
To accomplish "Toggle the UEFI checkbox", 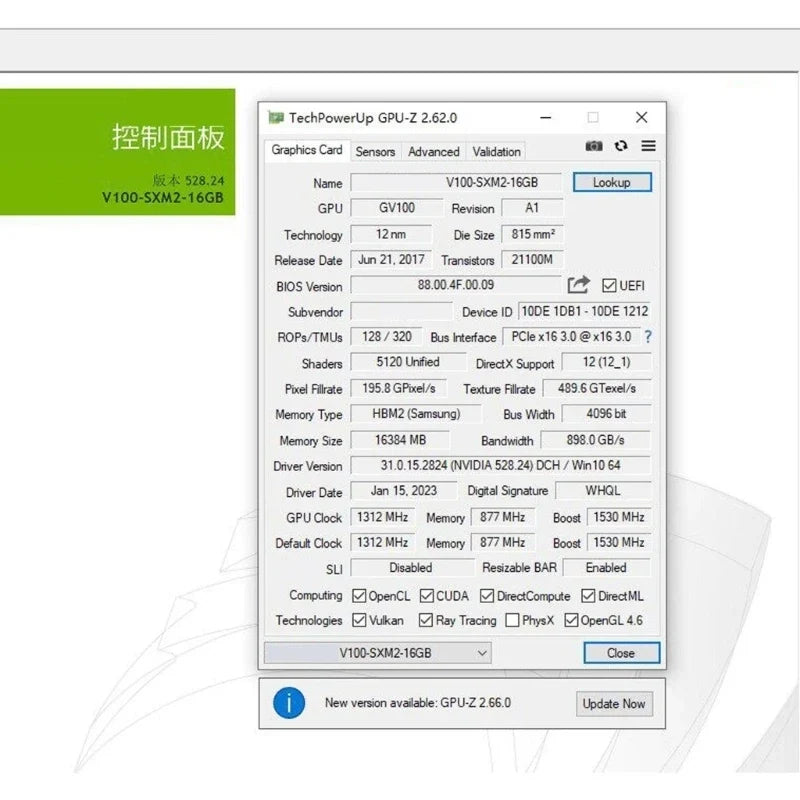I will coord(609,286).
